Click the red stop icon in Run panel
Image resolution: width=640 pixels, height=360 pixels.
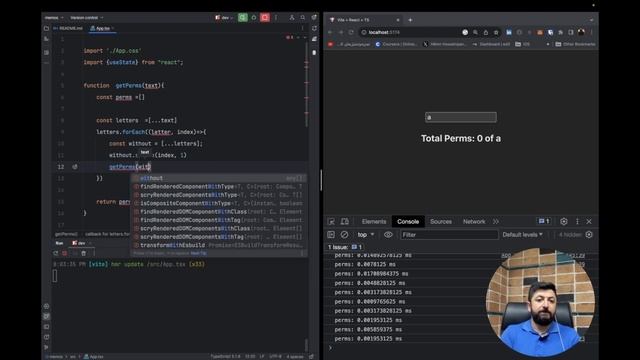64,253
